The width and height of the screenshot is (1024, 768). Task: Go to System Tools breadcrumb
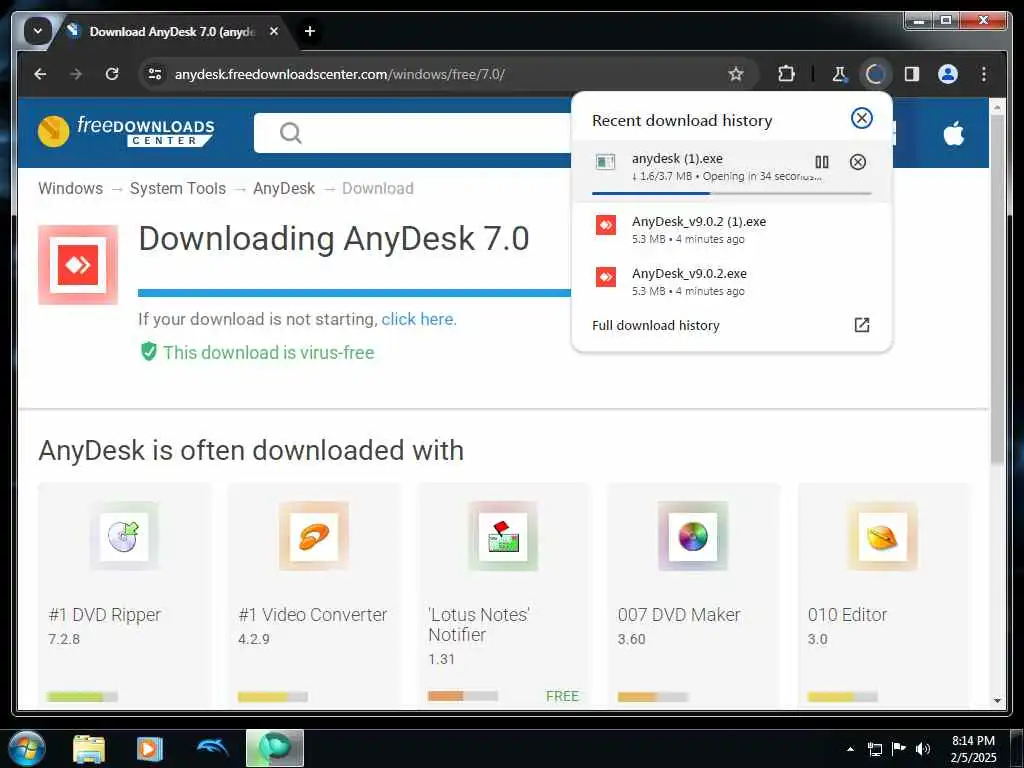[x=178, y=189]
